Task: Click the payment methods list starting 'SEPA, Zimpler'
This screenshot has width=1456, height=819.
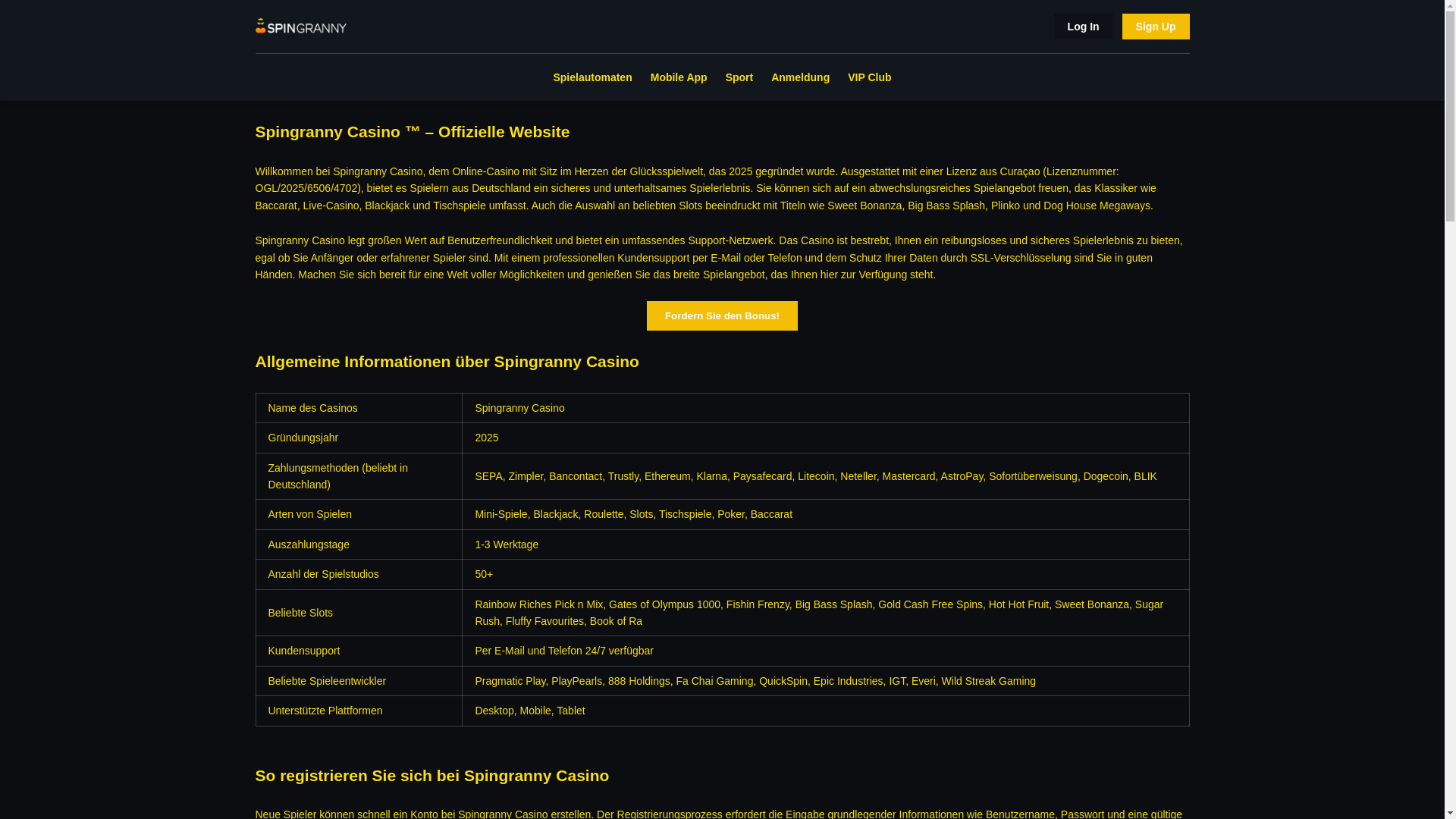Action: [815, 476]
